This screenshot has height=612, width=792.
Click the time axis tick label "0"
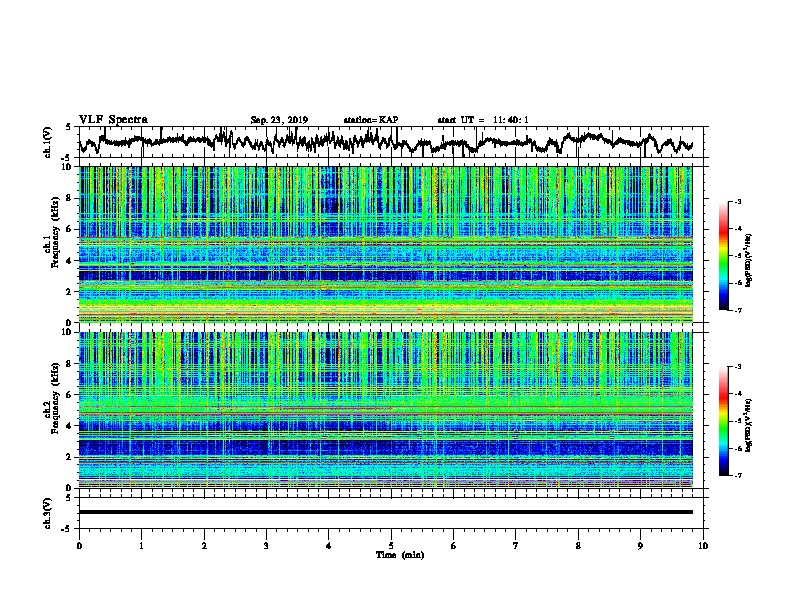pos(79,546)
